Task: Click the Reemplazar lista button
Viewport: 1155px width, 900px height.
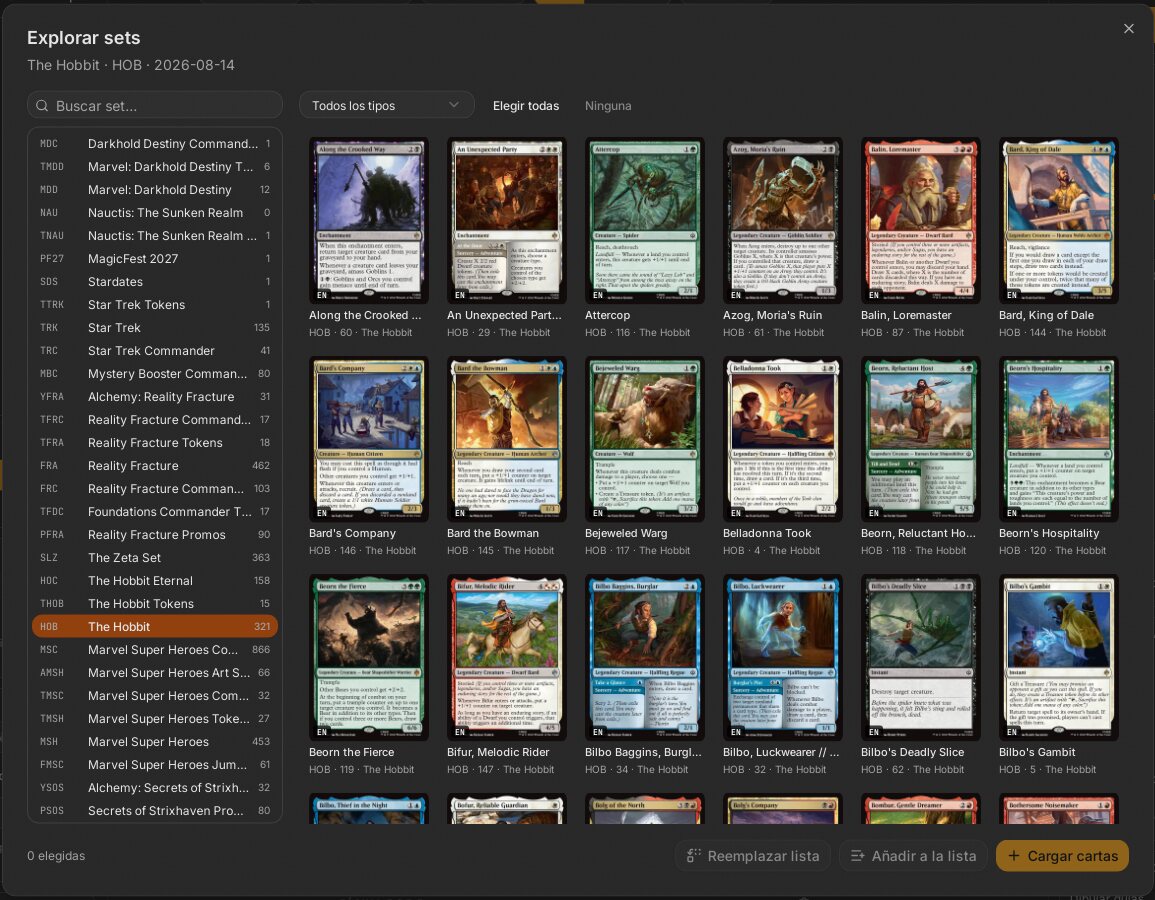Action: (x=752, y=856)
